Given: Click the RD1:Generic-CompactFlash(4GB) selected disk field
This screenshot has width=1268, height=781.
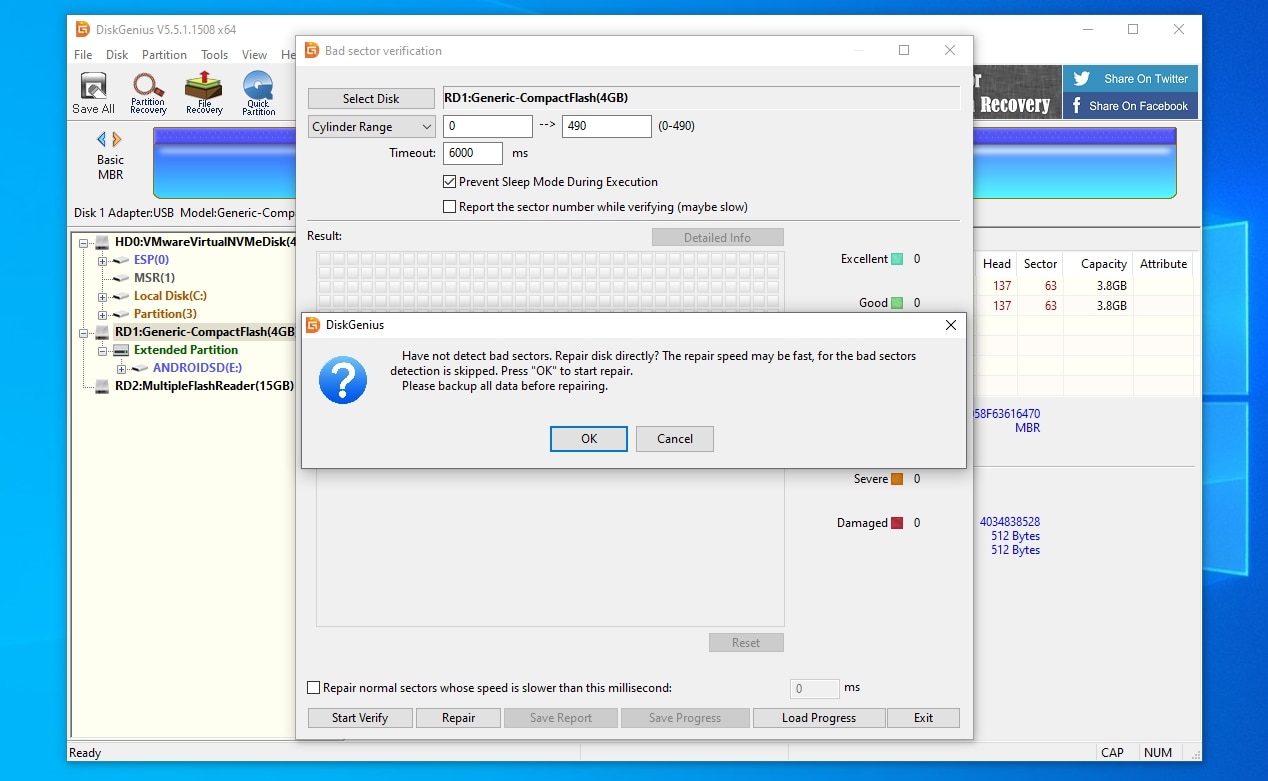Looking at the screenshot, I should 701,98.
